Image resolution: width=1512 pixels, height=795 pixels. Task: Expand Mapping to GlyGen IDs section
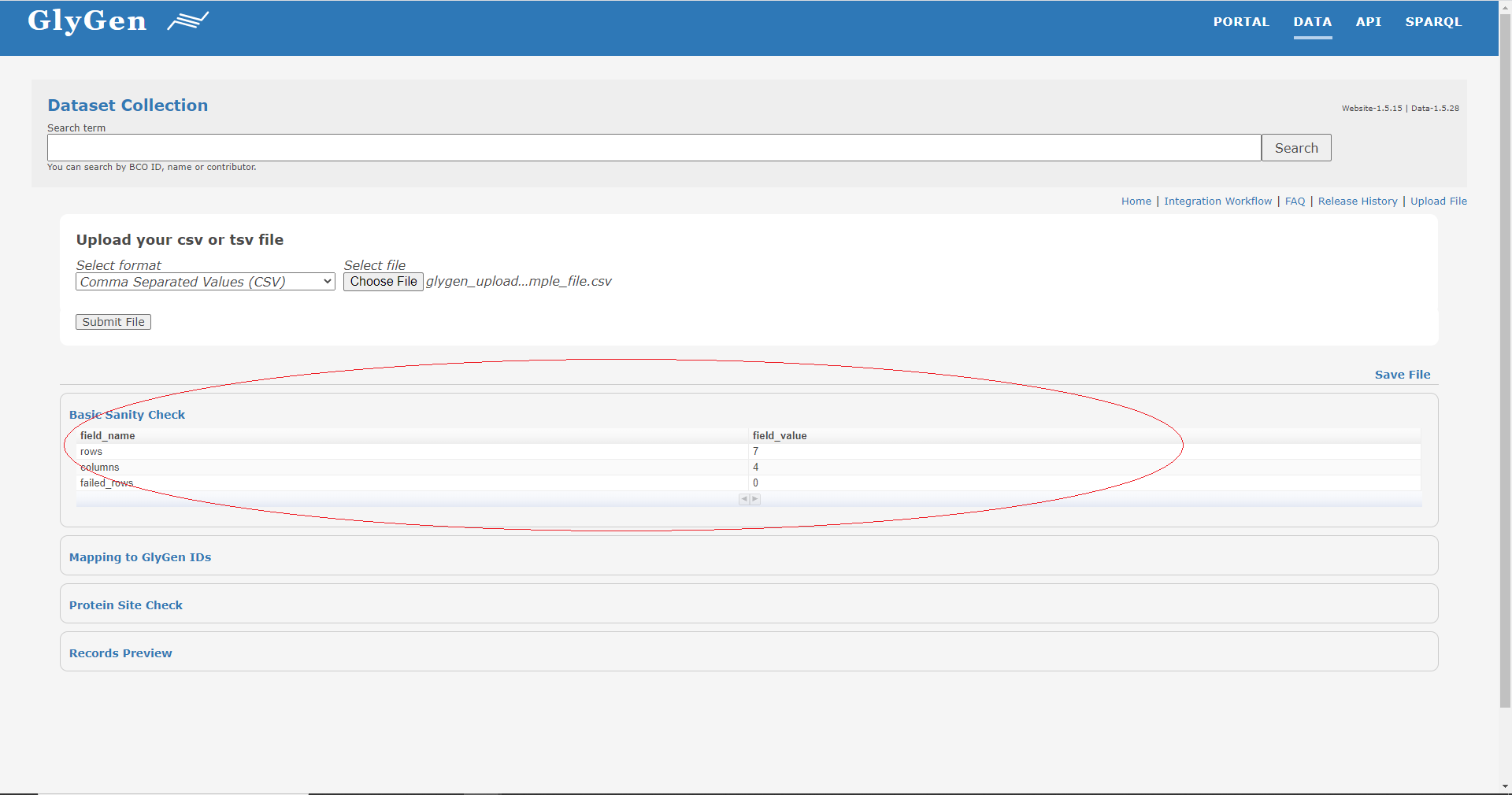pos(140,557)
